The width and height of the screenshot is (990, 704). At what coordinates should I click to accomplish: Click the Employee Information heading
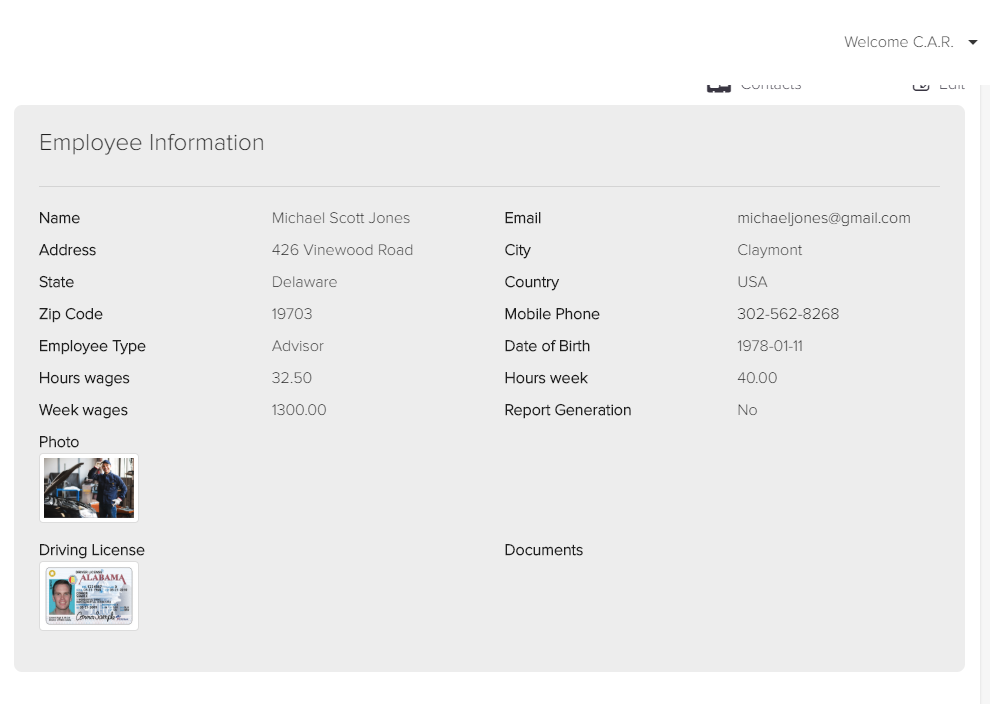click(x=151, y=143)
